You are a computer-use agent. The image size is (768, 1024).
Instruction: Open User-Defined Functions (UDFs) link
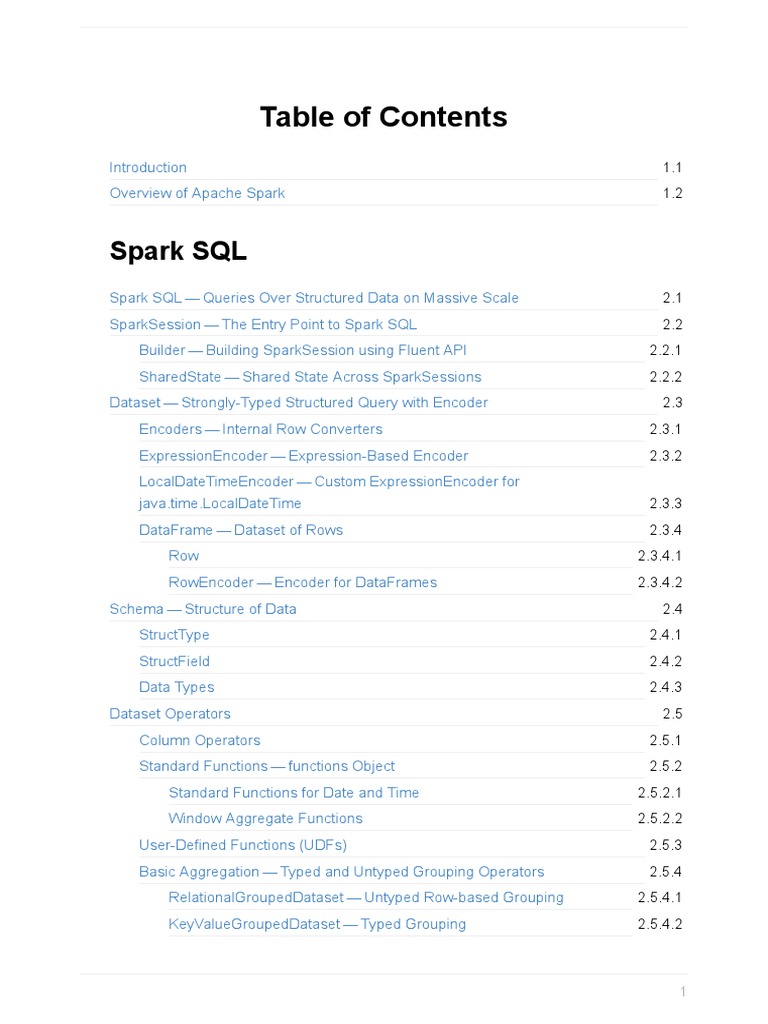pos(243,845)
